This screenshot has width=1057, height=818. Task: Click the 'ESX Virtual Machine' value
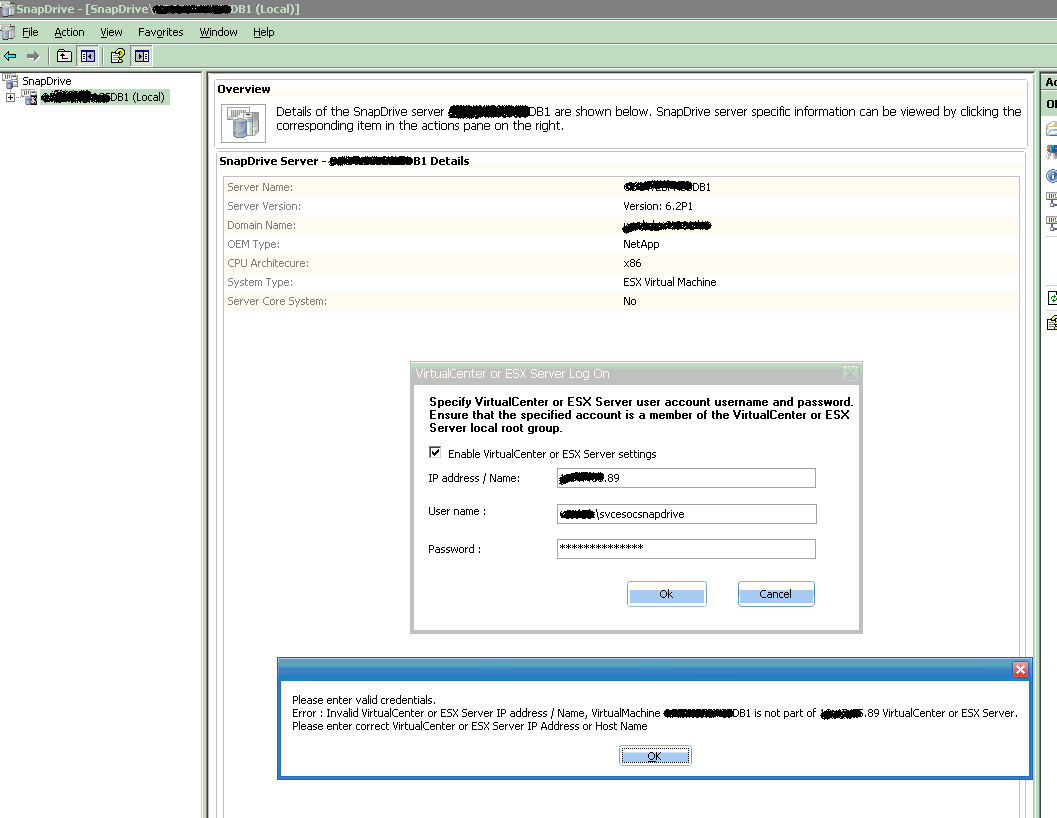pyautogui.click(x=669, y=282)
